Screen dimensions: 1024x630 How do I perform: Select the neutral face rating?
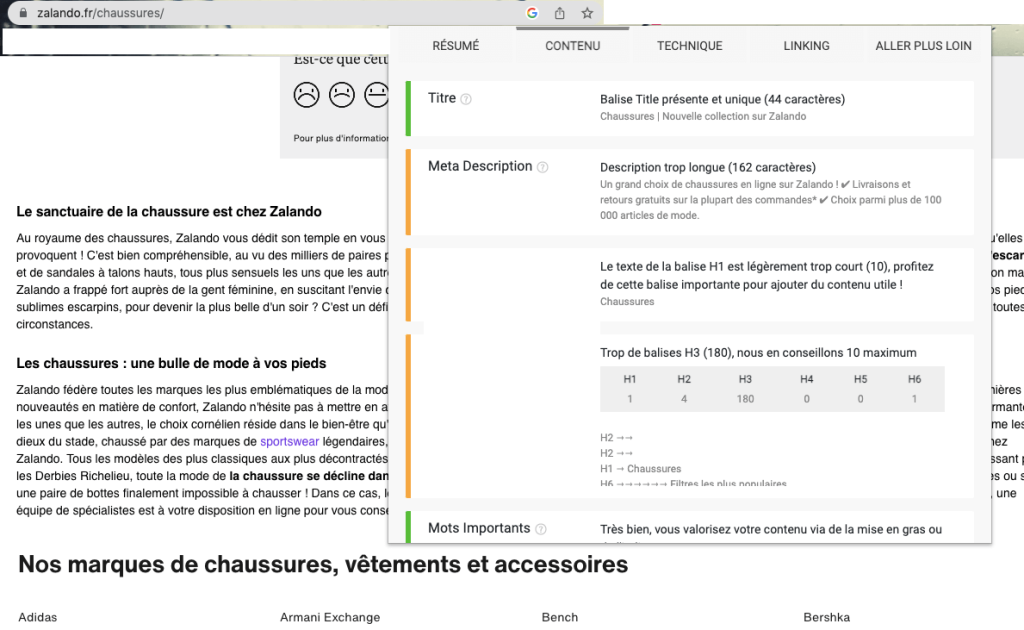click(376, 95)
